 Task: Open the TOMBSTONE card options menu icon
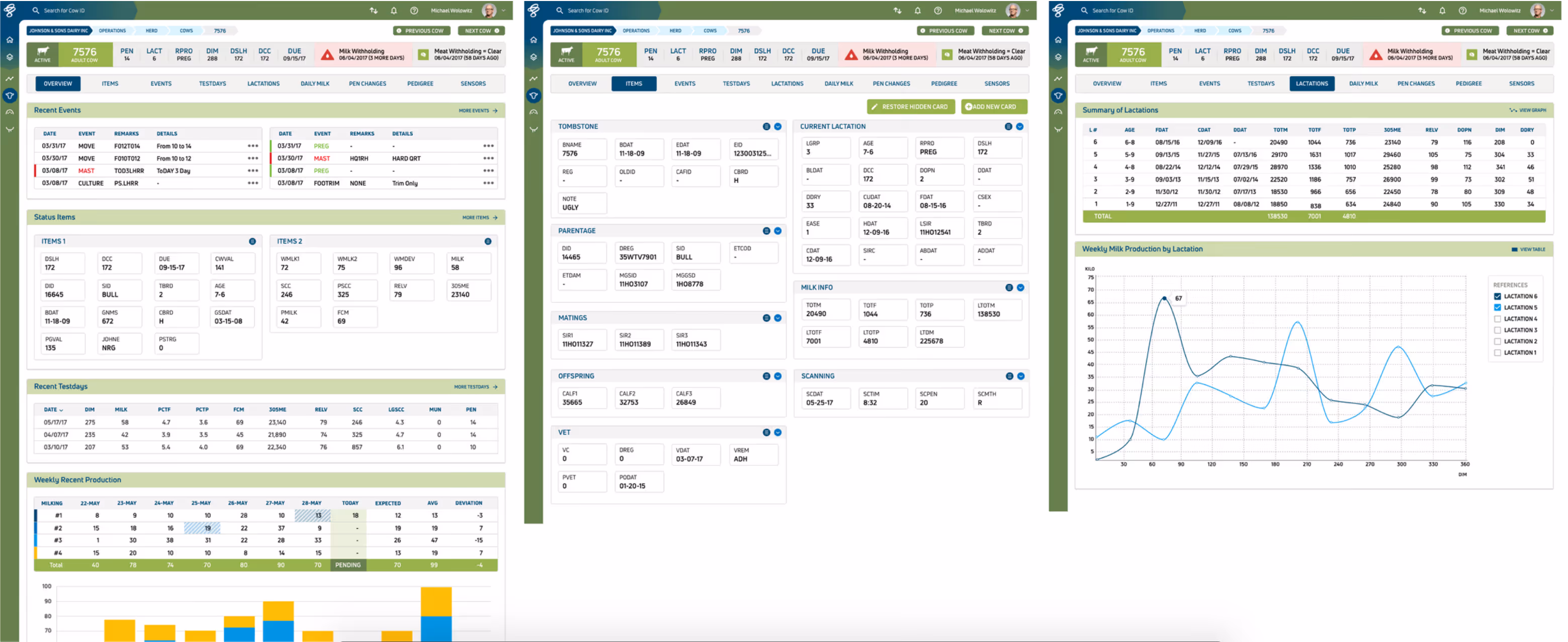pyautogui.click(x=766, y=127)
